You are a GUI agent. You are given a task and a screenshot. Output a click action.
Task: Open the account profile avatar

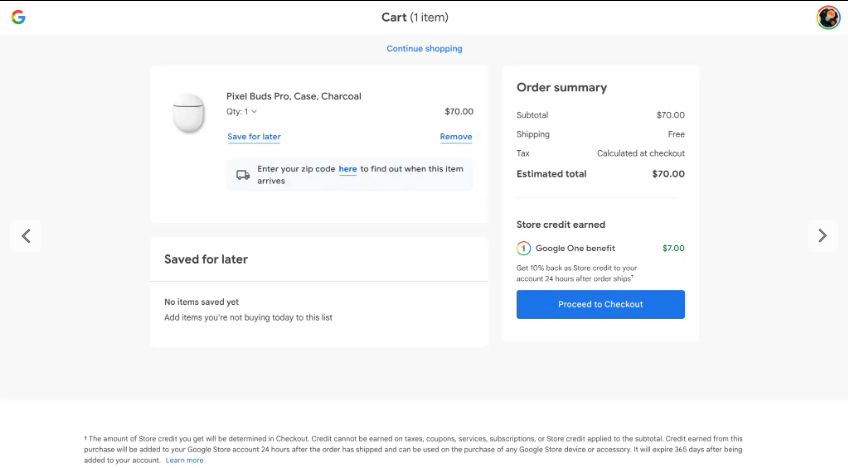pos(828,17)
